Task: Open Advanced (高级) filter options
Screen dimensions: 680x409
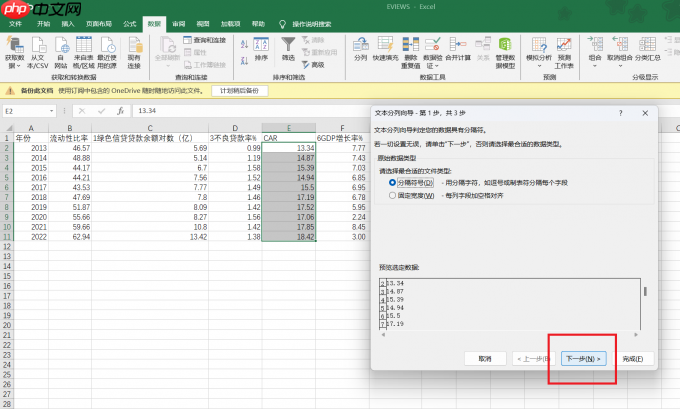Action: [x=314, y=65]
